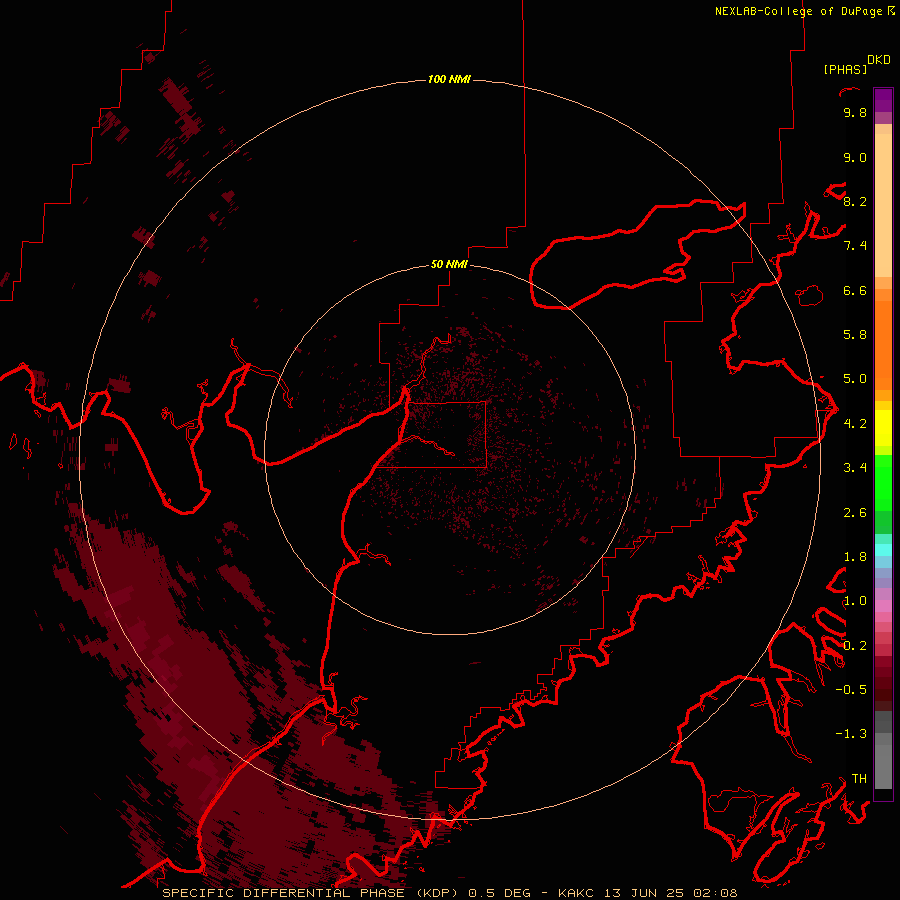Click the [PHAS] legend heading

845,69
